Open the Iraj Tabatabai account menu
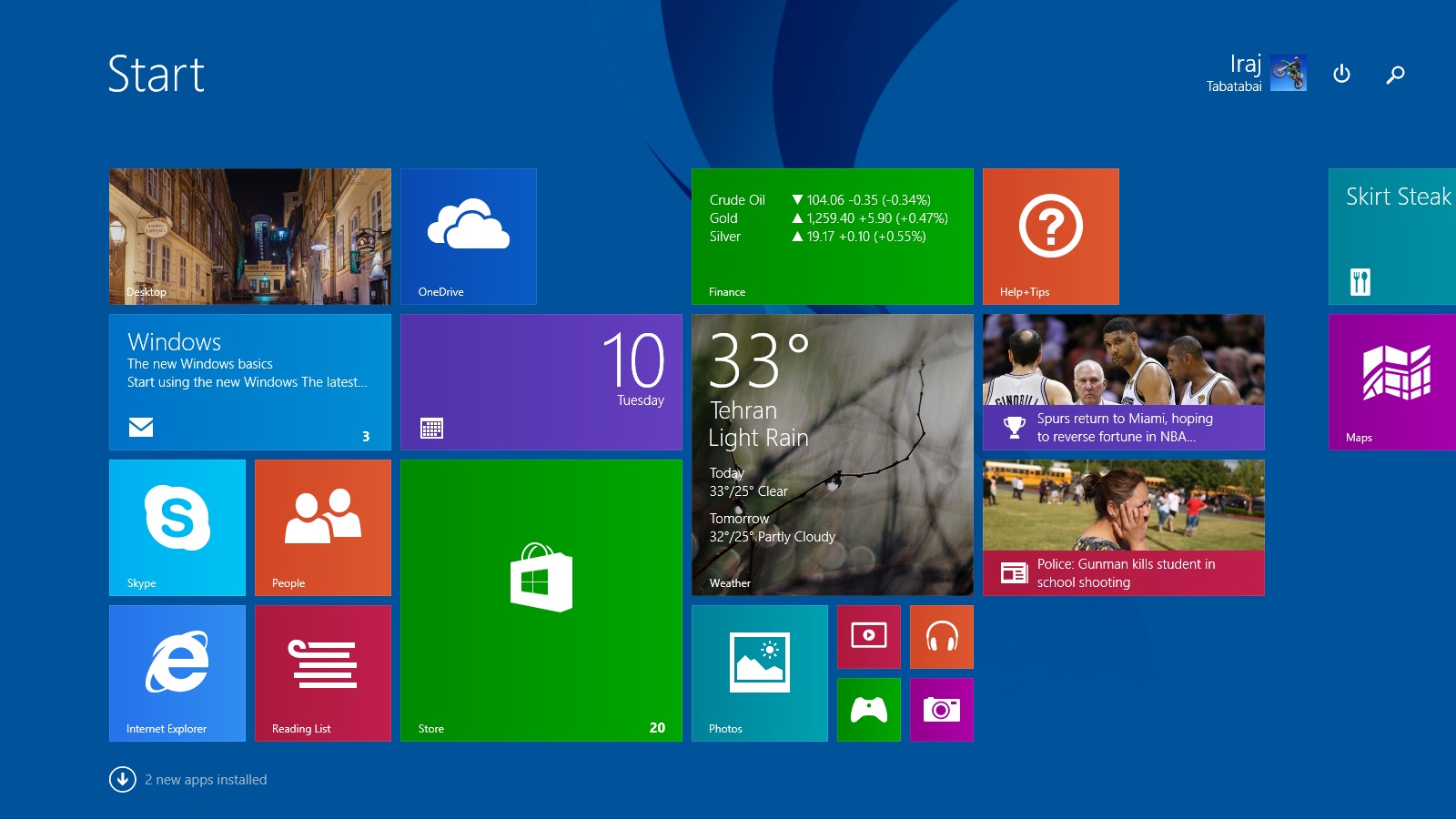 [x=1257, y=73]
